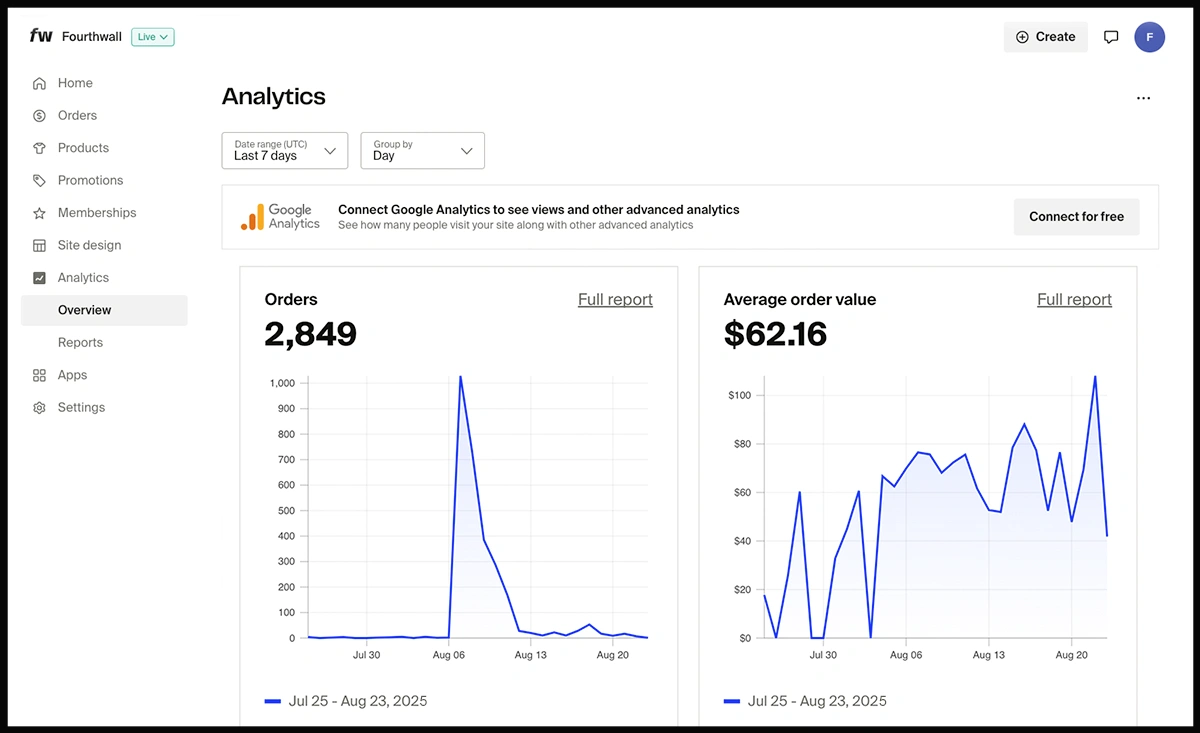Viewport: 1200px width, 733px height.
Task: Click the Orders dollar-sign icon
Action: (x=39, y=116)
